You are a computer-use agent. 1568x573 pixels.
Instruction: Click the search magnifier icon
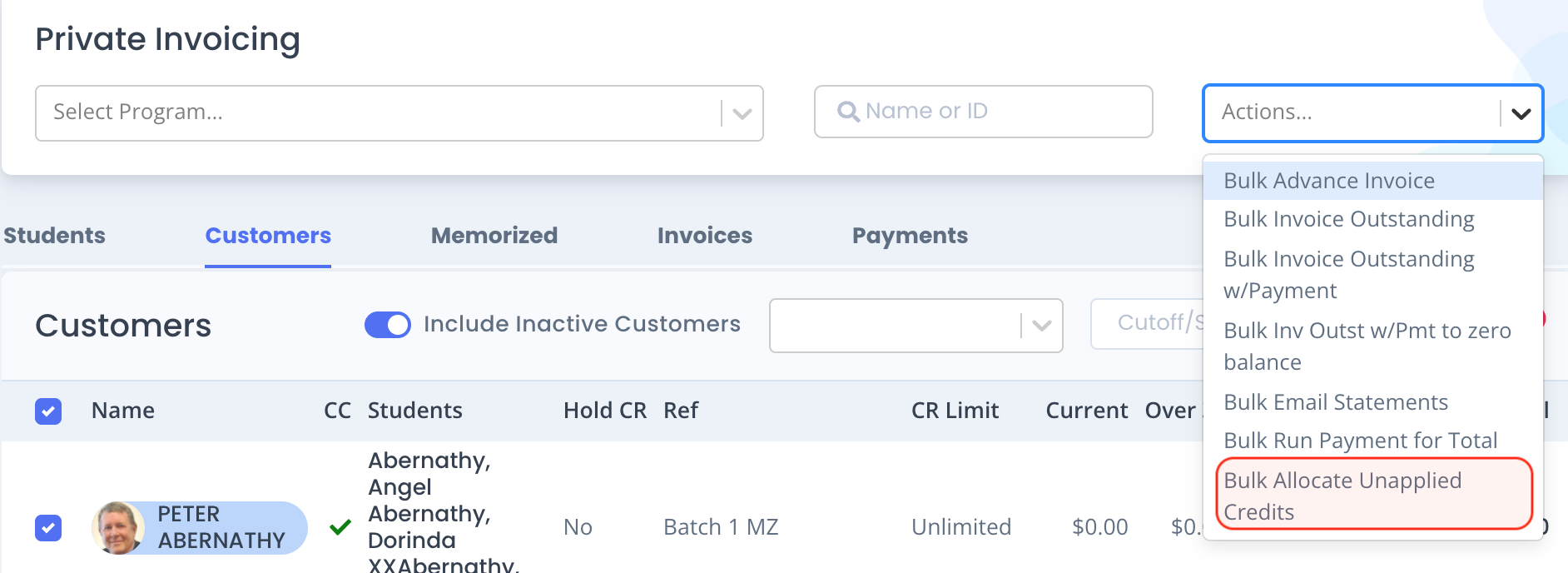point(848,112)
